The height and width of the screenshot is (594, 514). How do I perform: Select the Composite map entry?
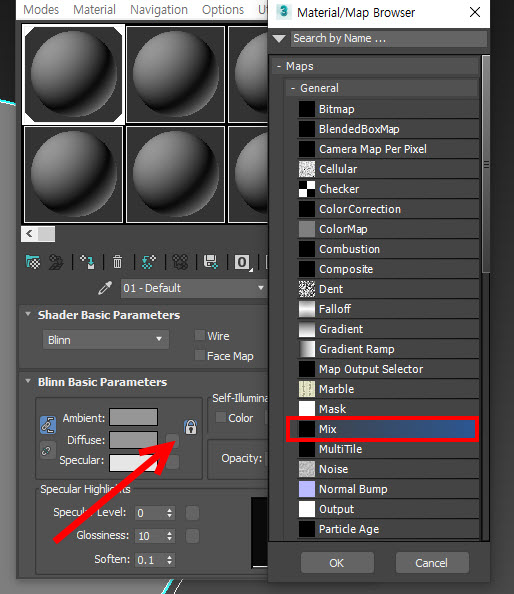(388, 269)
